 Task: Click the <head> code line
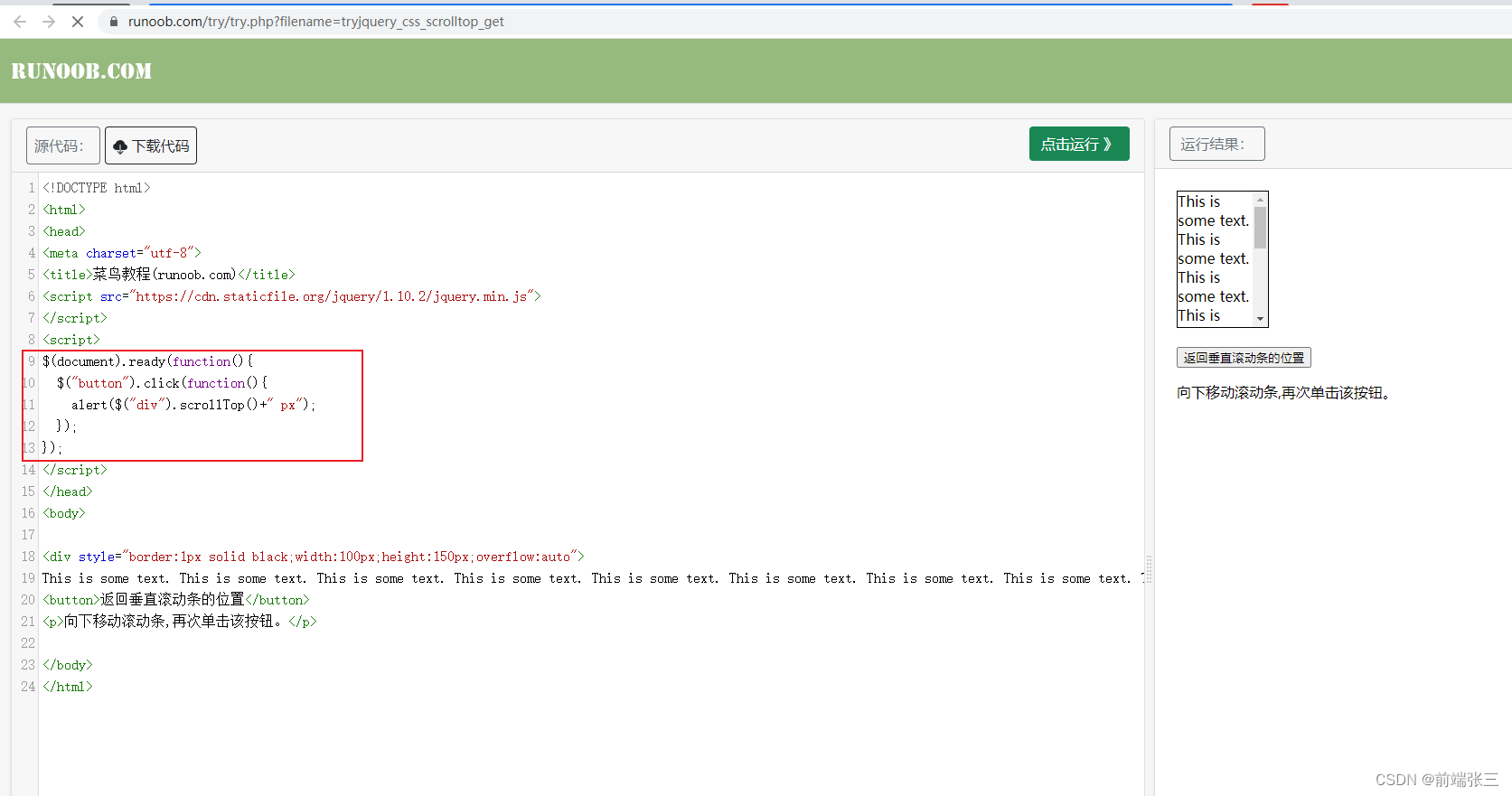[64, 231]
